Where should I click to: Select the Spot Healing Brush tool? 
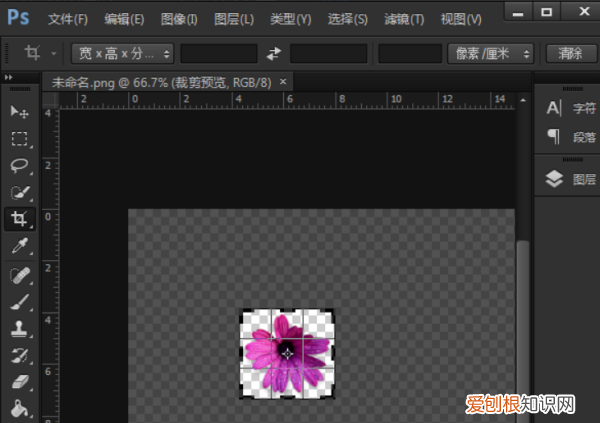click(20, 275)
